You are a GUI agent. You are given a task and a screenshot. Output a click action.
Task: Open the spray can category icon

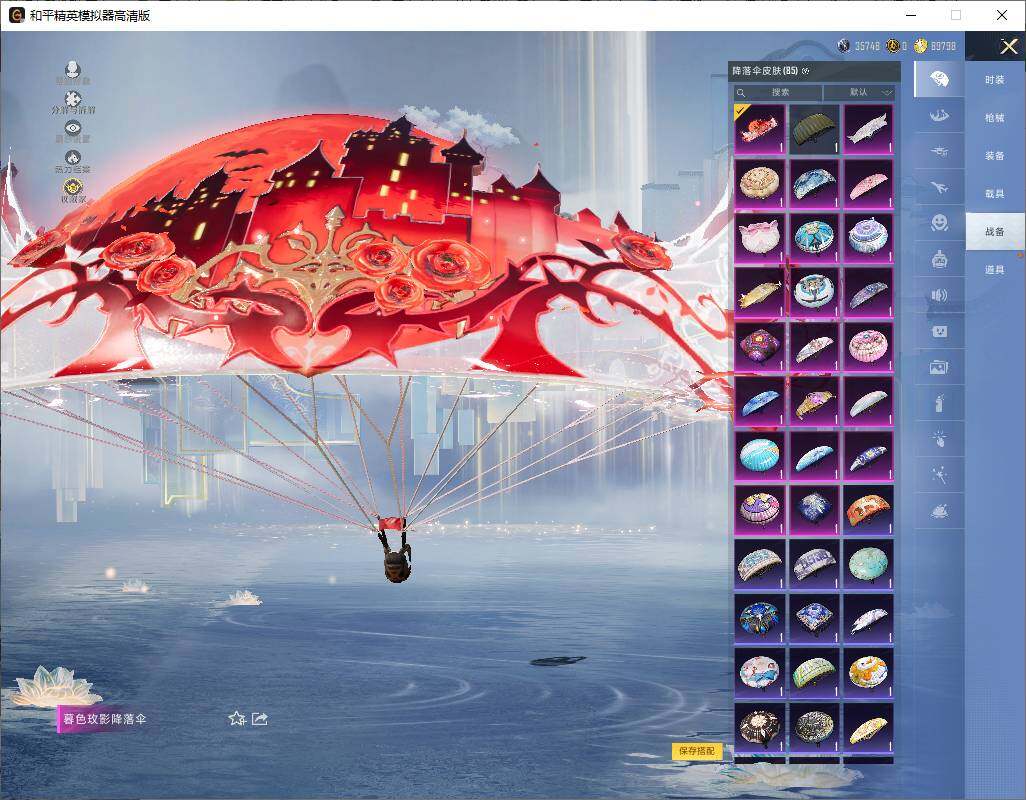[939, 403]
